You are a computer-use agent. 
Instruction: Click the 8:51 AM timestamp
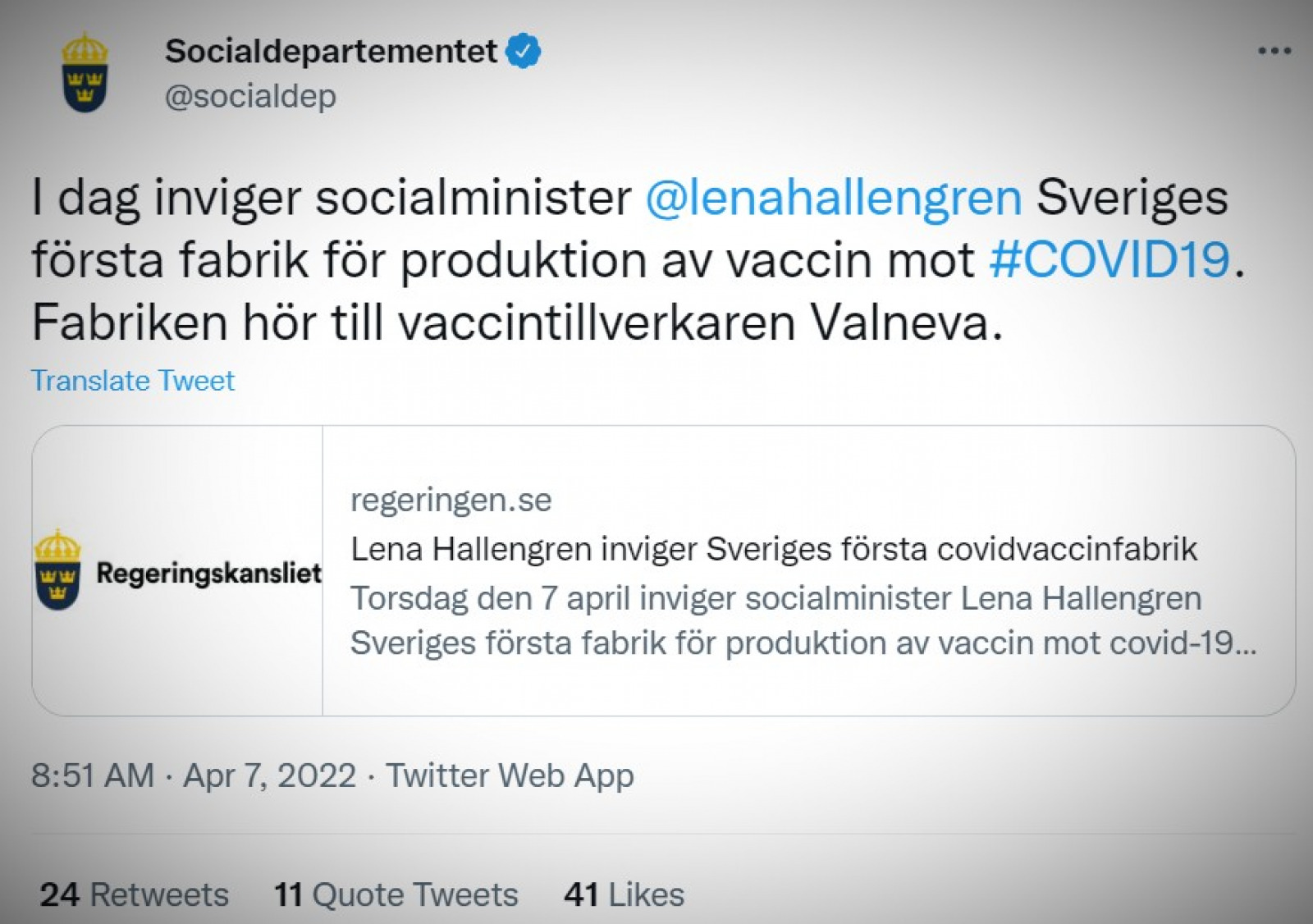click(x=93, y=775)
